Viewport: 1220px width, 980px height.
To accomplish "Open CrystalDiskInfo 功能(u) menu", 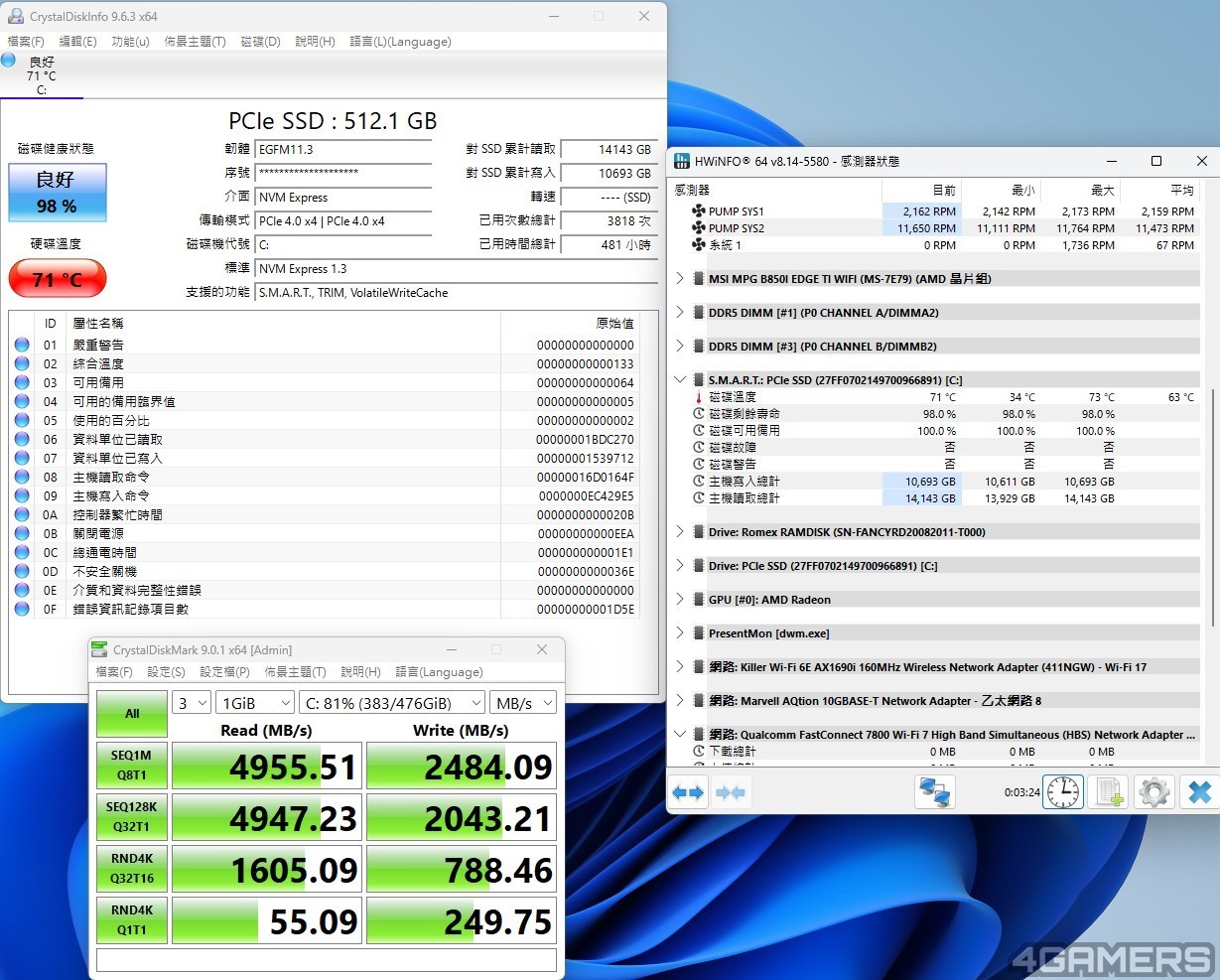I will point(131,42).
